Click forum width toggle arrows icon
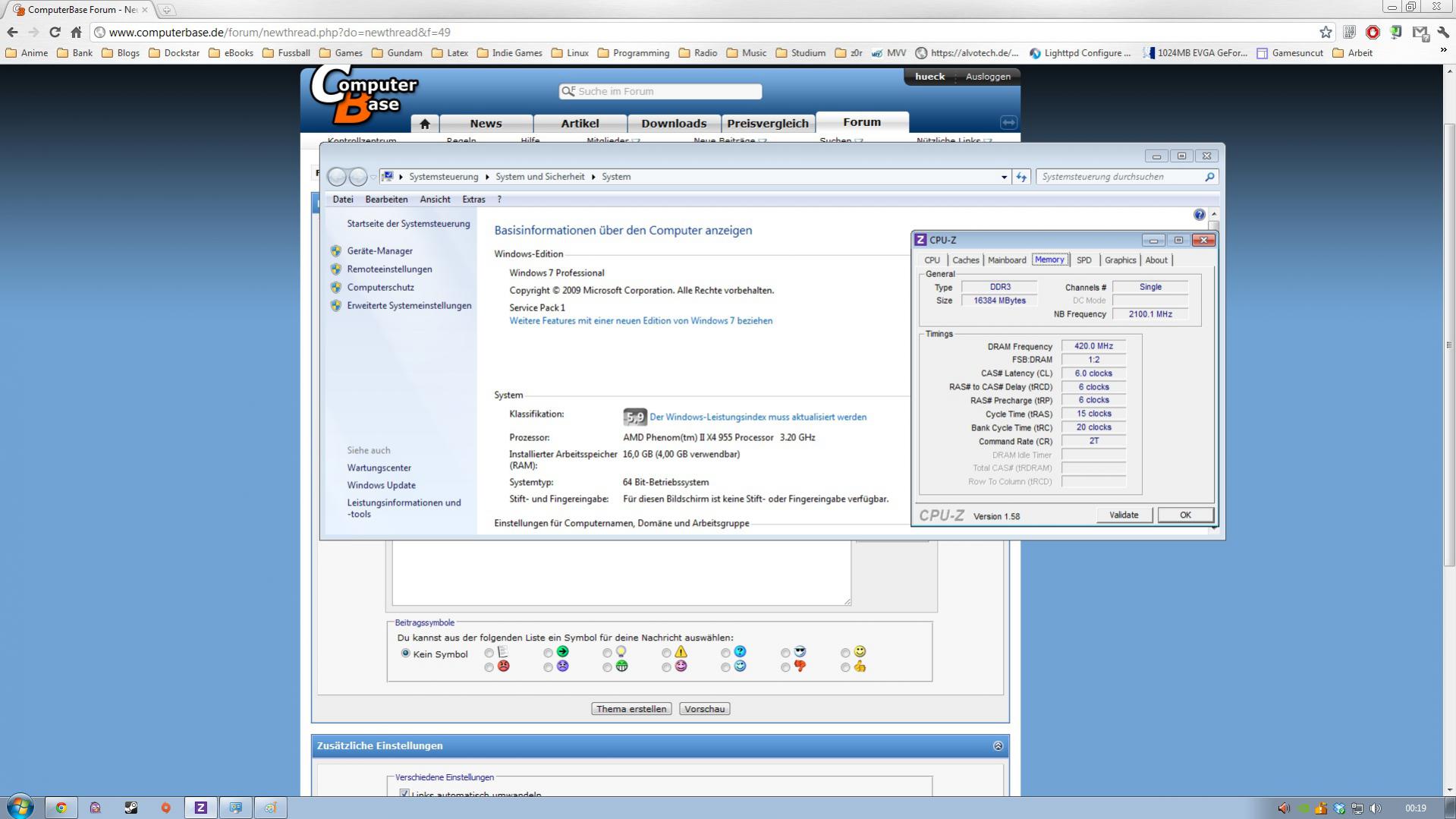The width and height of the screenshot is (1456, 819). 1008,122
